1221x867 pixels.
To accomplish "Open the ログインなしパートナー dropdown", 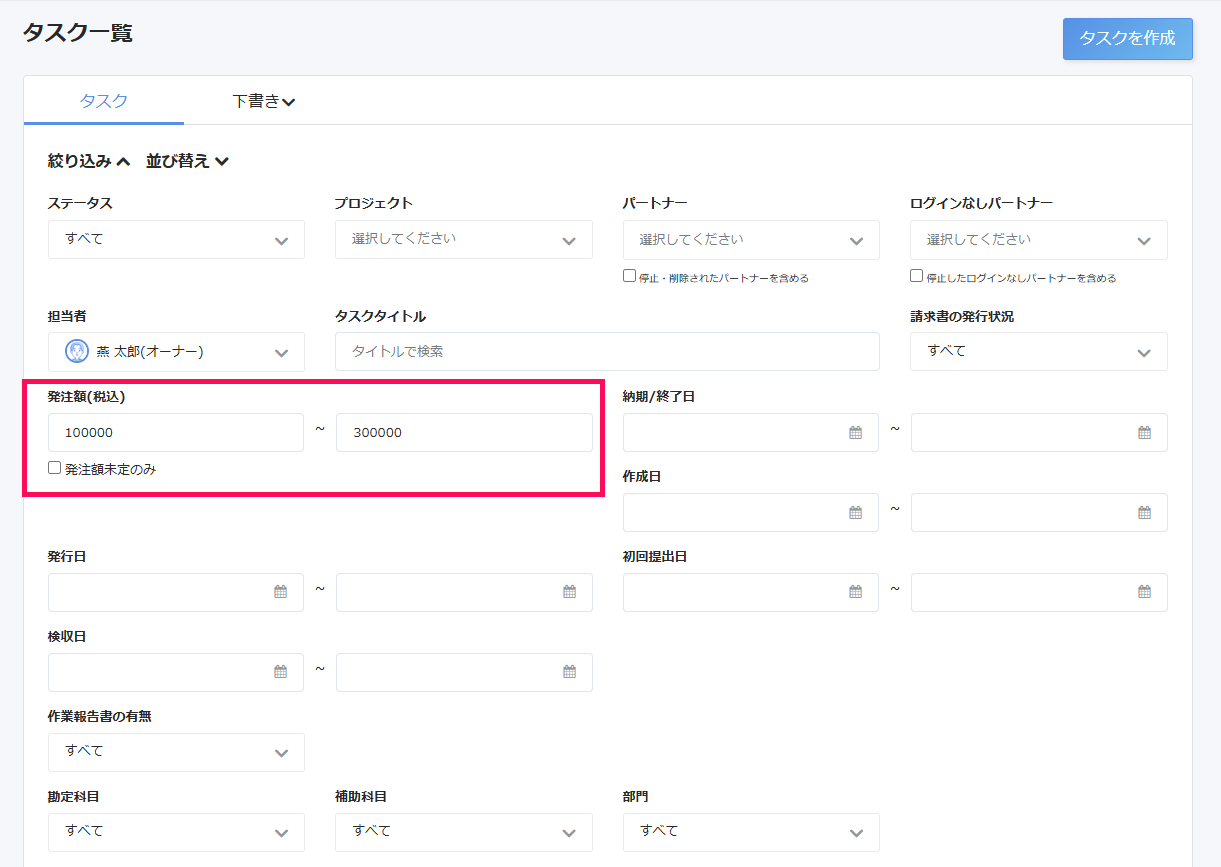I will [1039, 240].
